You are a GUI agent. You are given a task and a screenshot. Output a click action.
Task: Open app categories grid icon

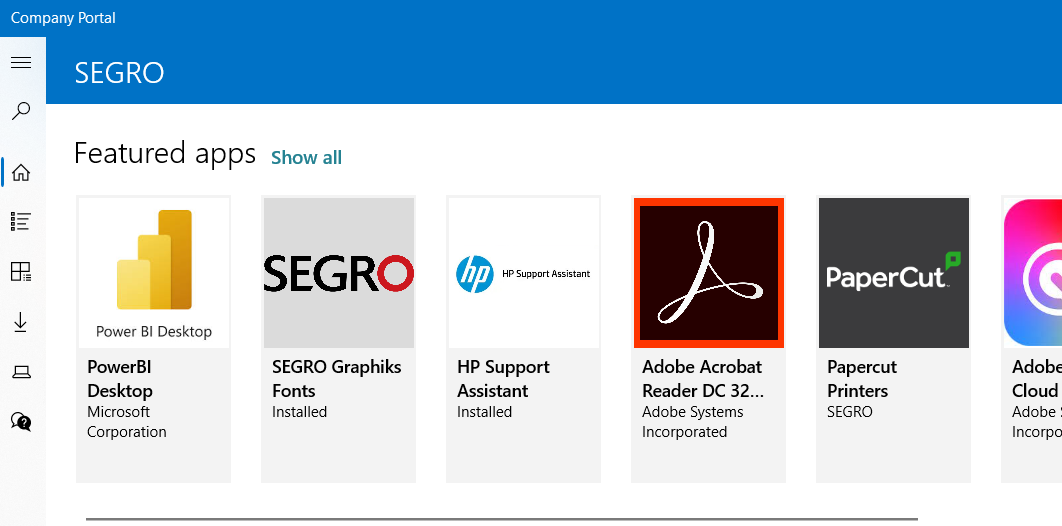coord(21,271)
